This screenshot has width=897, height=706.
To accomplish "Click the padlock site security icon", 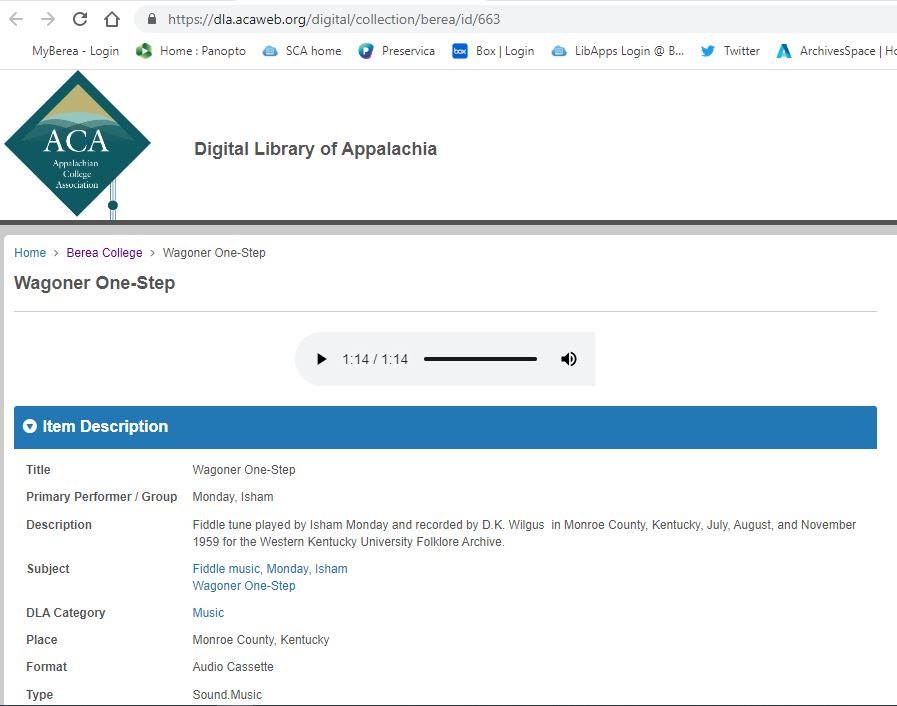I will point(152,19).
